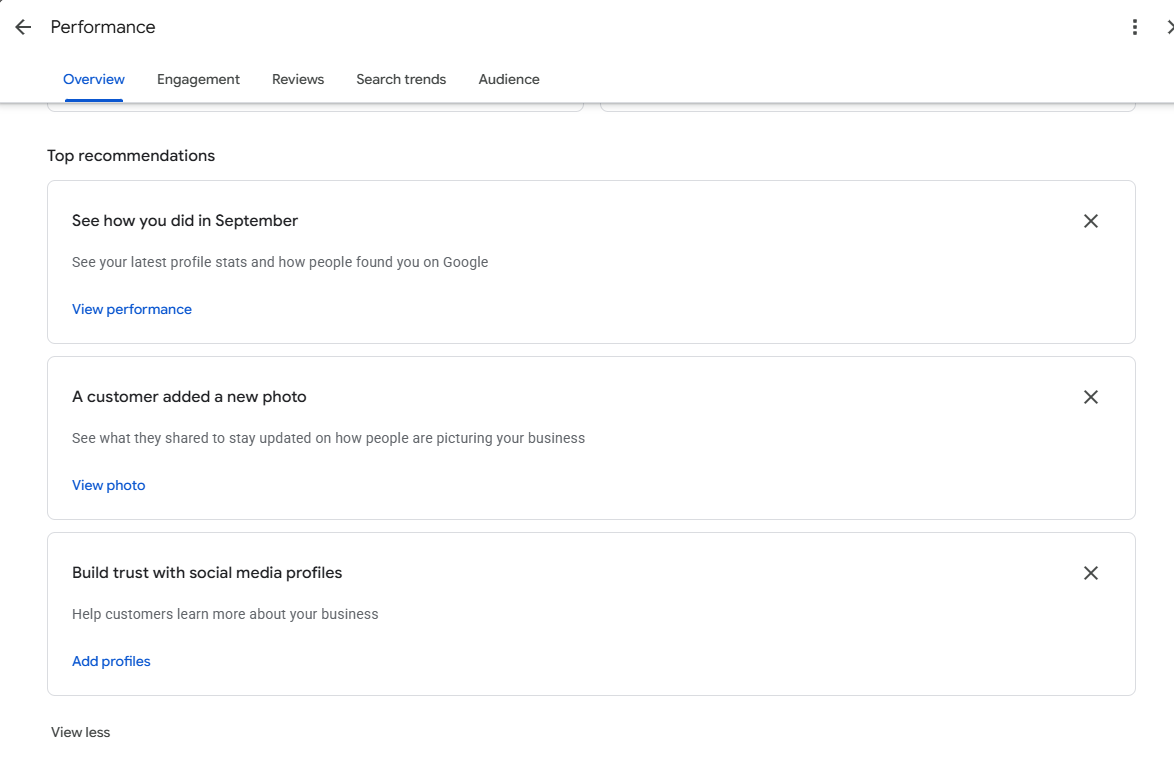Switch to the Engagement tab
The width and height of the screenshot is (1174, 767).
(198, 79)
